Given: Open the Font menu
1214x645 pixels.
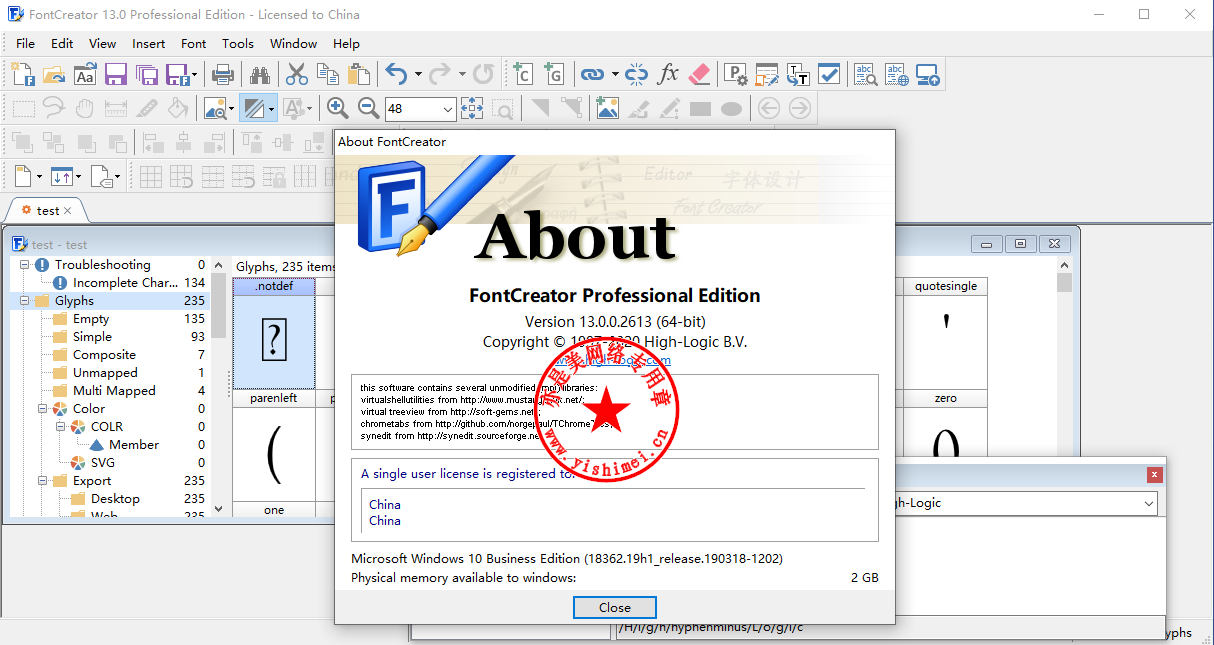Looking at the screenshot, I should [x=194, y=43].
